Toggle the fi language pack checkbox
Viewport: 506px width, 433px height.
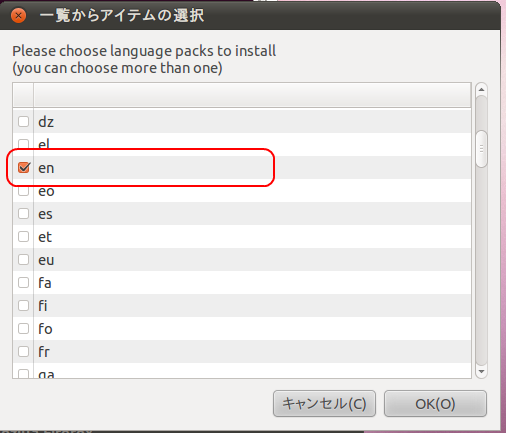click(x=23, y=305)
